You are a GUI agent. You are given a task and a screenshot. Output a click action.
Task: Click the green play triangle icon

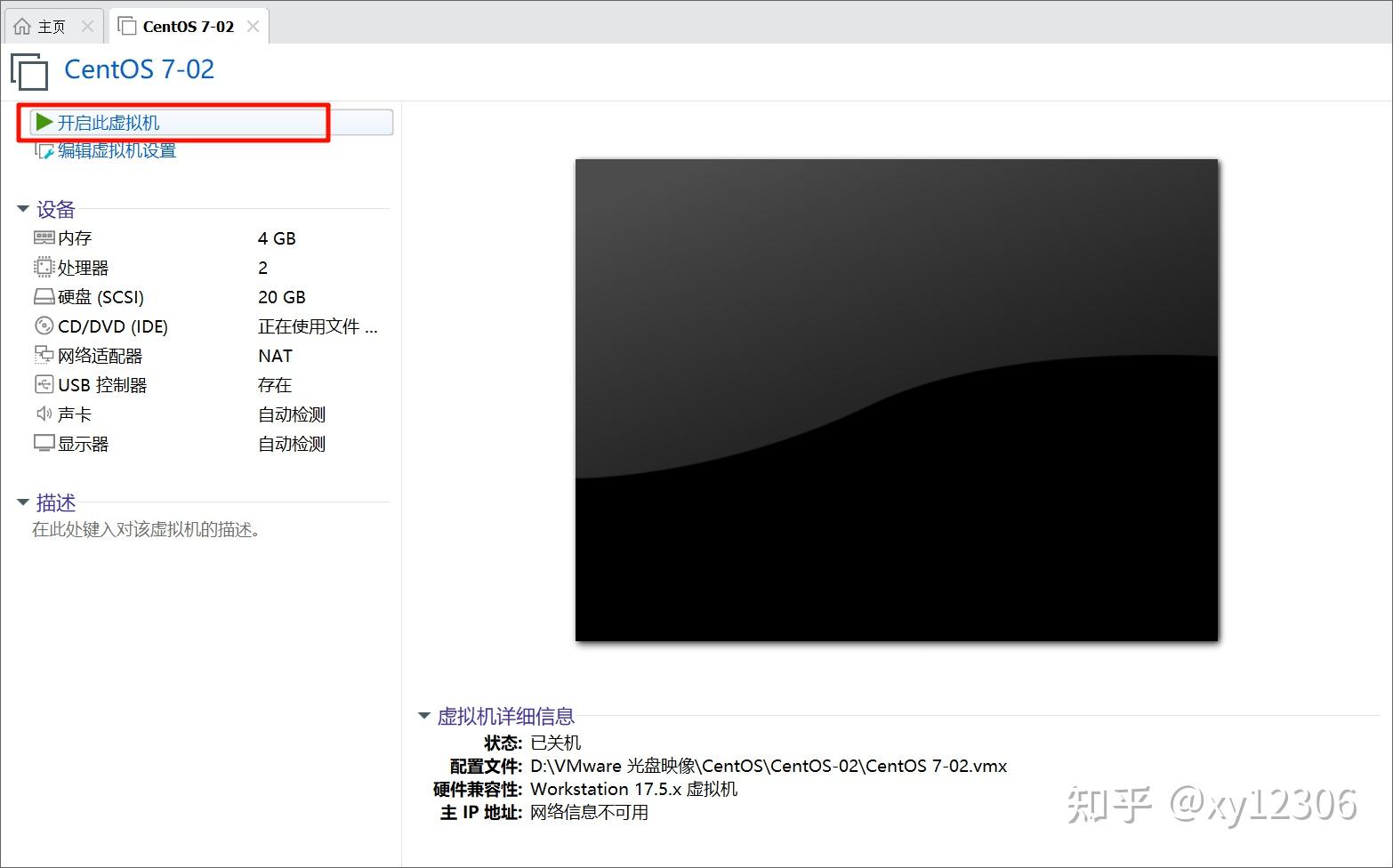pyautogui.click(x=44, y=122)
